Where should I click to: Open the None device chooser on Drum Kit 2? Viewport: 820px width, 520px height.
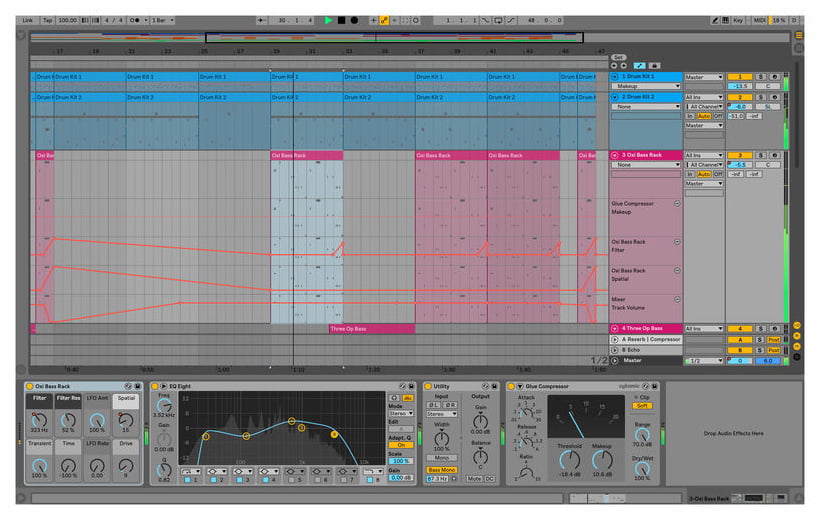click(x=646, y=107)
